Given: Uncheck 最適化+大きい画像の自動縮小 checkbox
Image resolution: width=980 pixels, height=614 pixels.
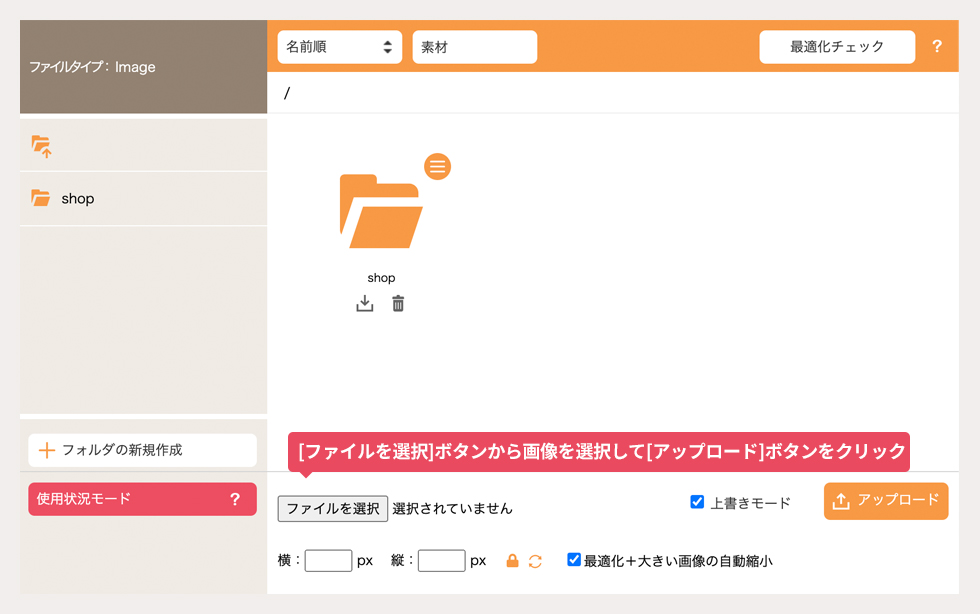Looking at the screenshot, I should 574,559.
